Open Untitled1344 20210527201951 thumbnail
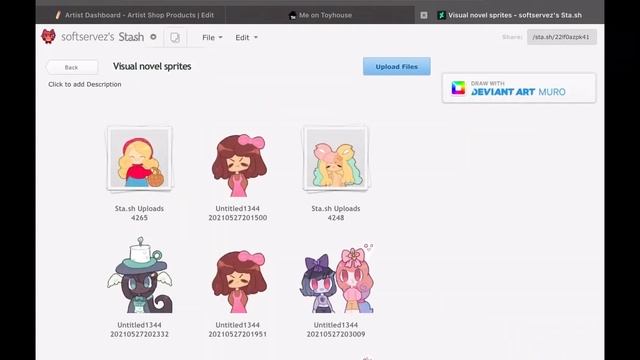The image size is (640, 360). click(238, 282)
